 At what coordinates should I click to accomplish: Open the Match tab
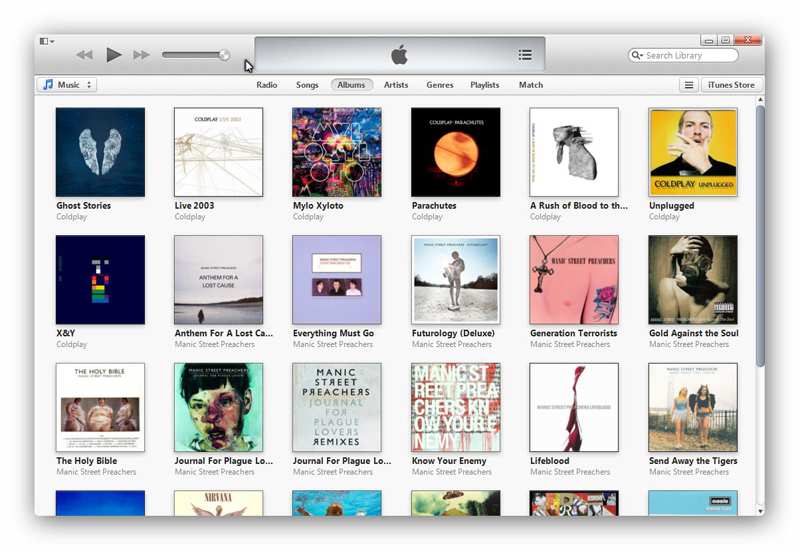coord(531,85)
